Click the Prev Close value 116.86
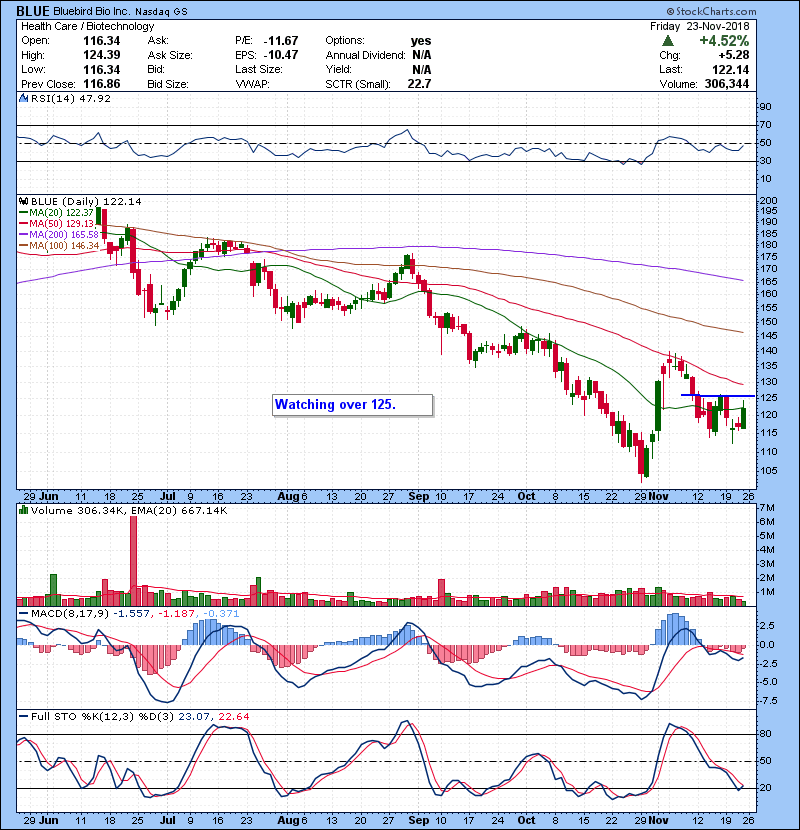800x830 pixels. pos(102,84)
